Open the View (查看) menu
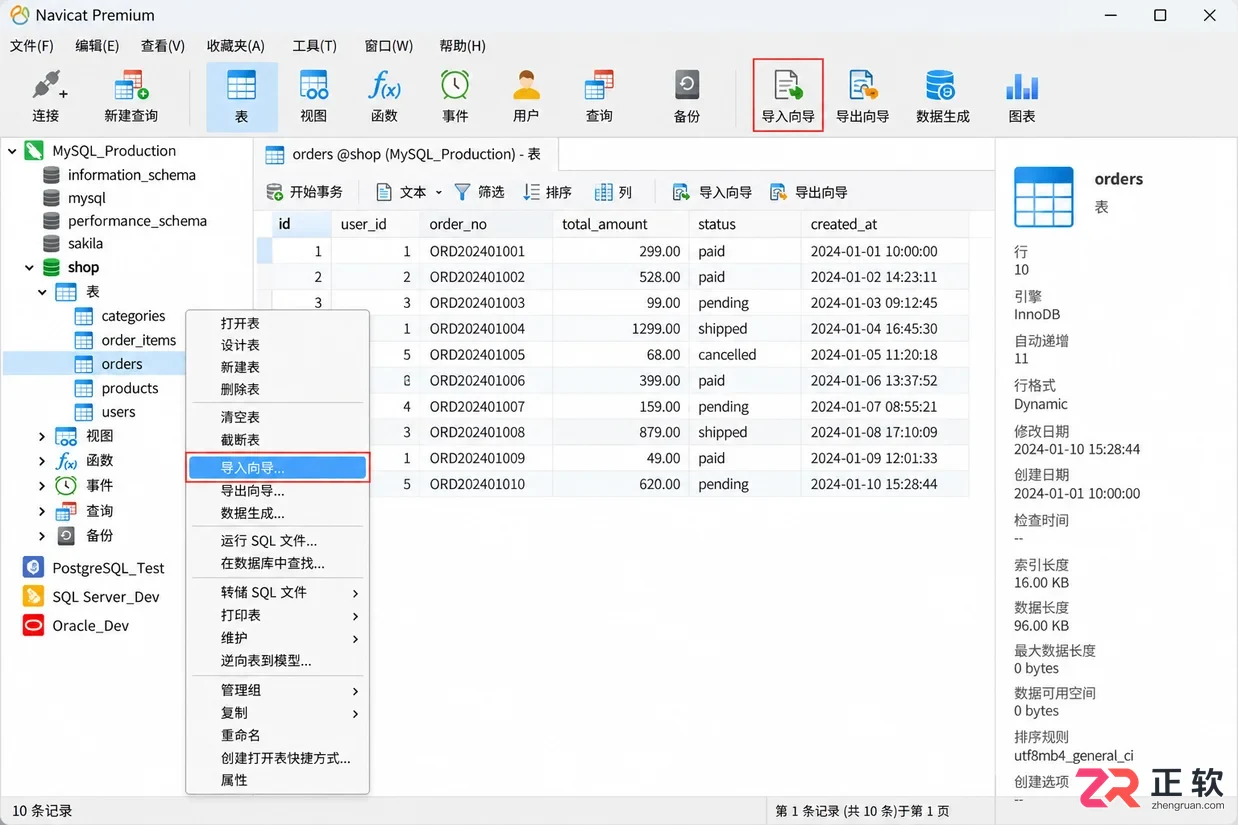This screenshot has width=1238, height=825. (163, 46)
